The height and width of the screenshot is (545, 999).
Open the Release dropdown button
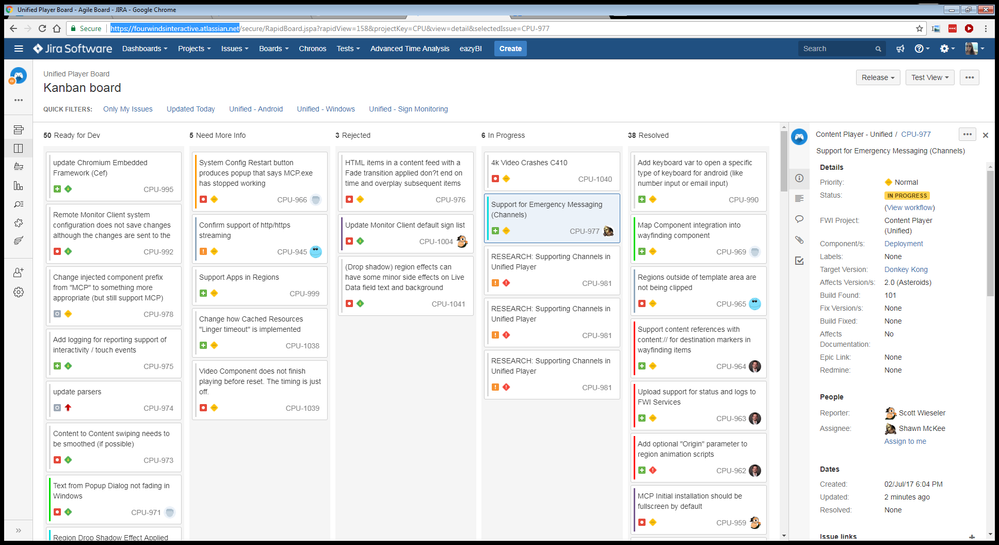(x=878, y=77)
